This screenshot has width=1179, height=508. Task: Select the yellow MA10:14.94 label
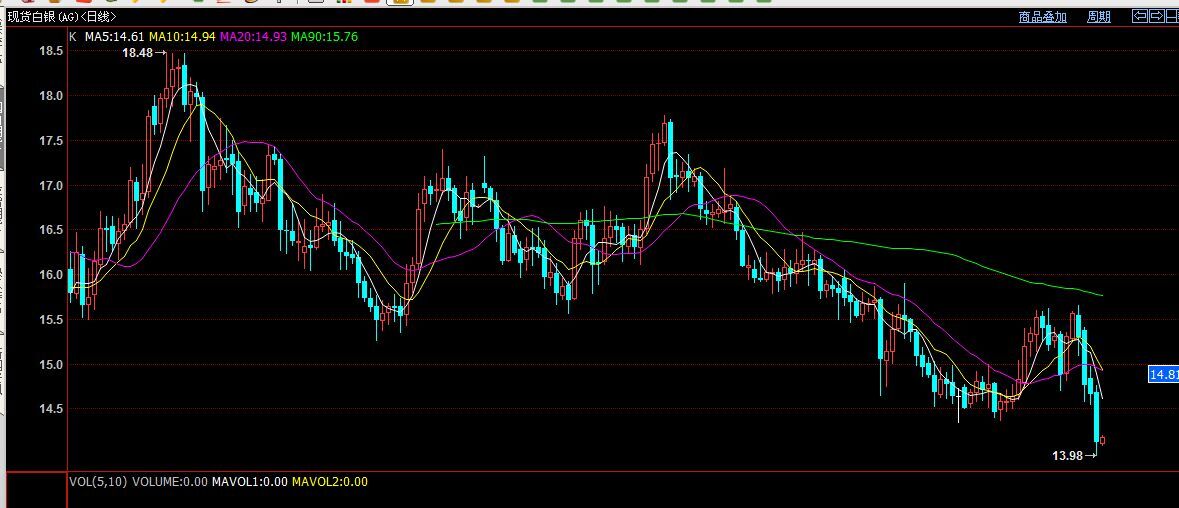[183, 37]
